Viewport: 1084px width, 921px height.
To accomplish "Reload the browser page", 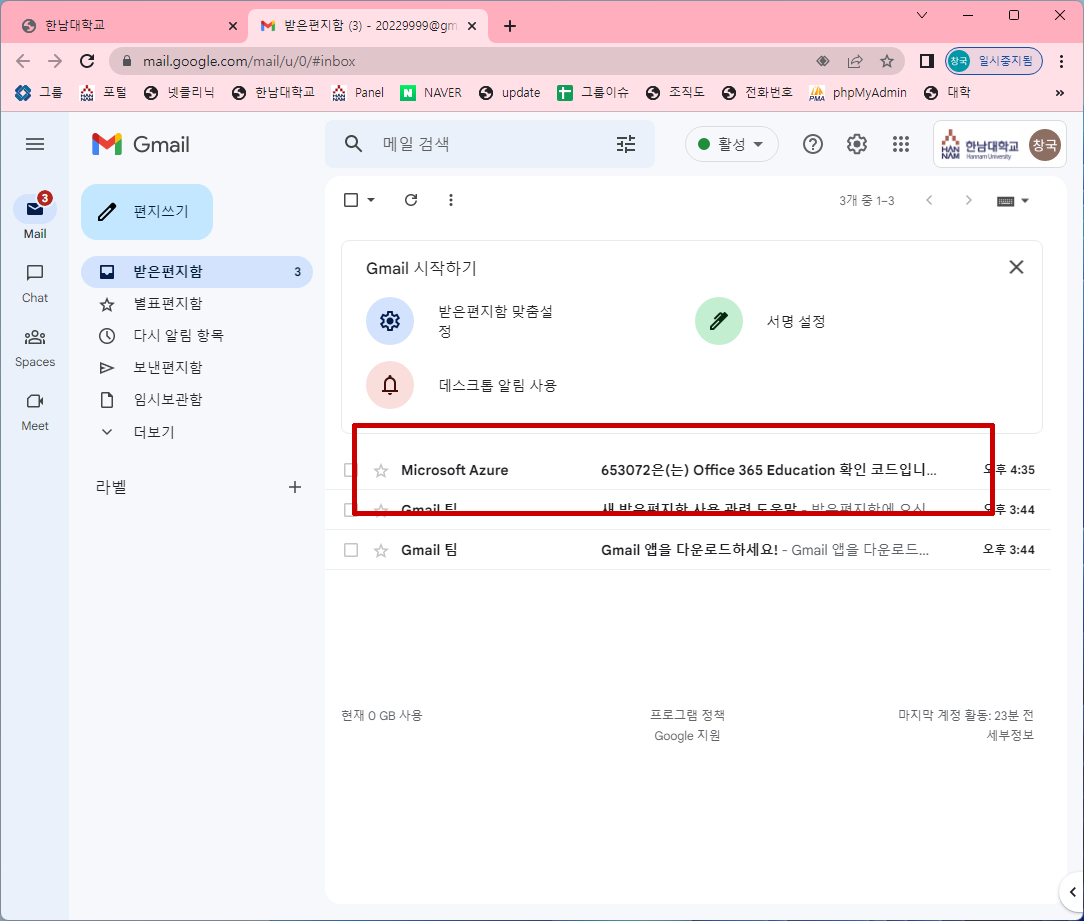I will click(87, 61).
